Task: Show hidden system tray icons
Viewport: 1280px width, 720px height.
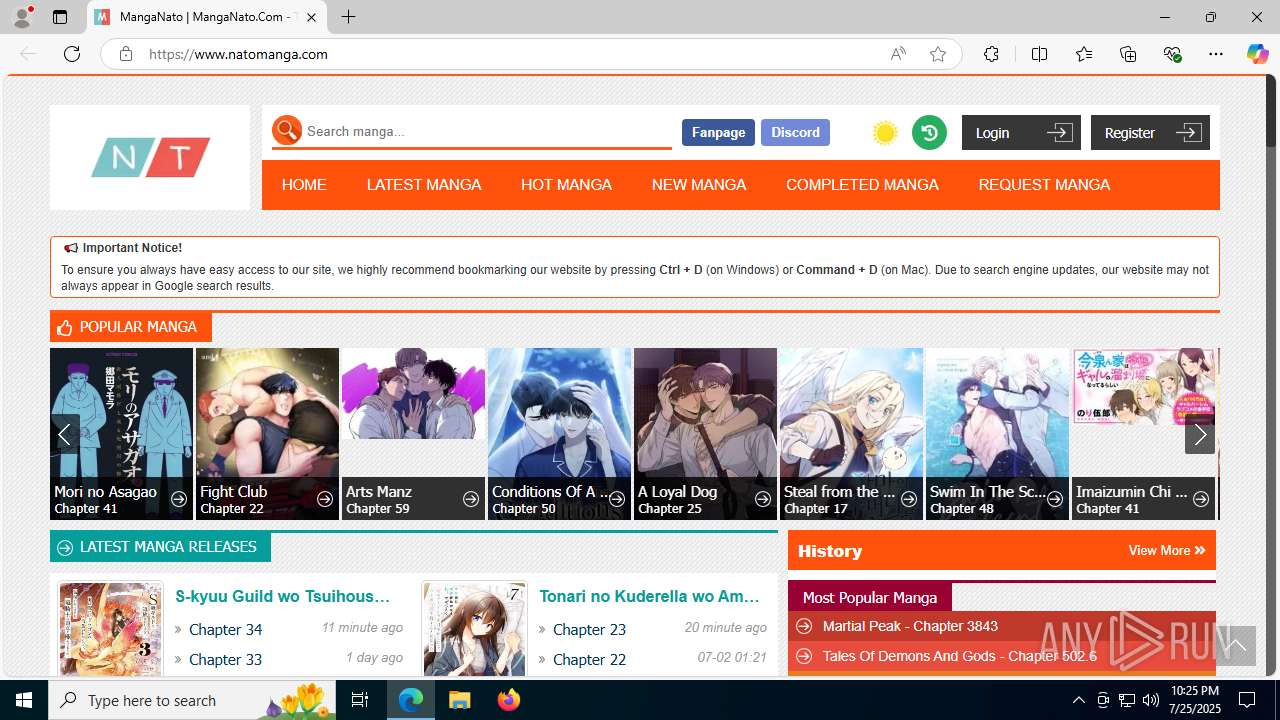Action: [1078, 700]
